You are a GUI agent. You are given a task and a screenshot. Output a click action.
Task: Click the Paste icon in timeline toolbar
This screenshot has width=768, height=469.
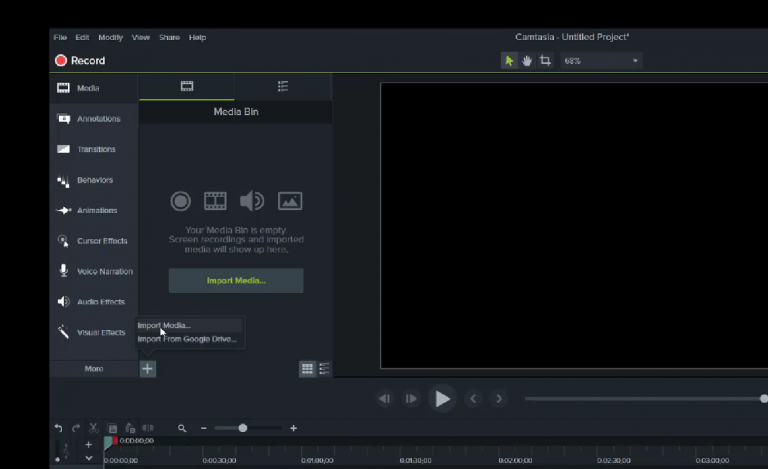point(130,428)
